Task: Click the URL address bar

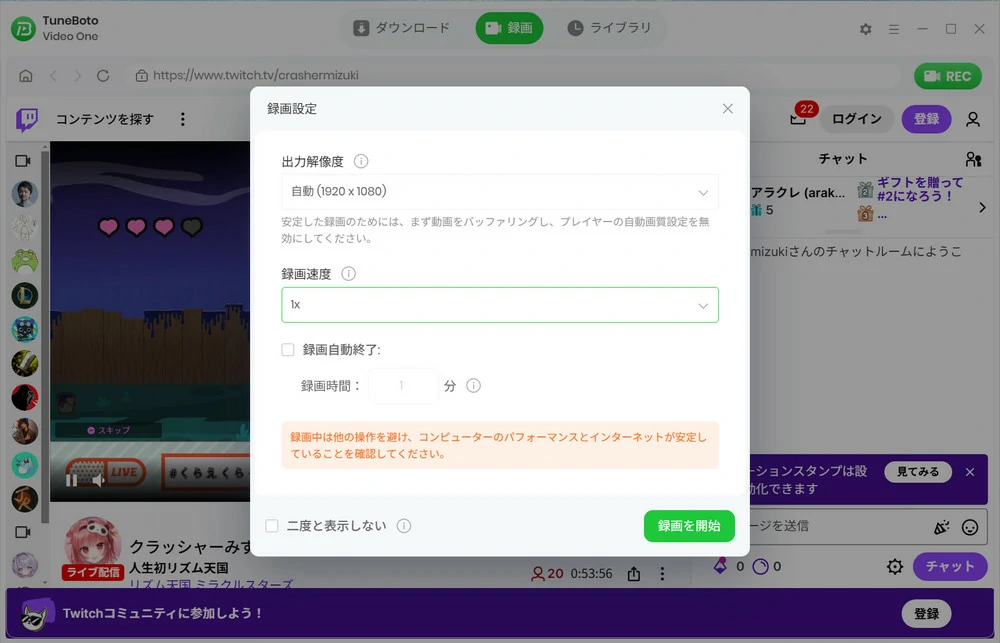Action: point(513,76)
